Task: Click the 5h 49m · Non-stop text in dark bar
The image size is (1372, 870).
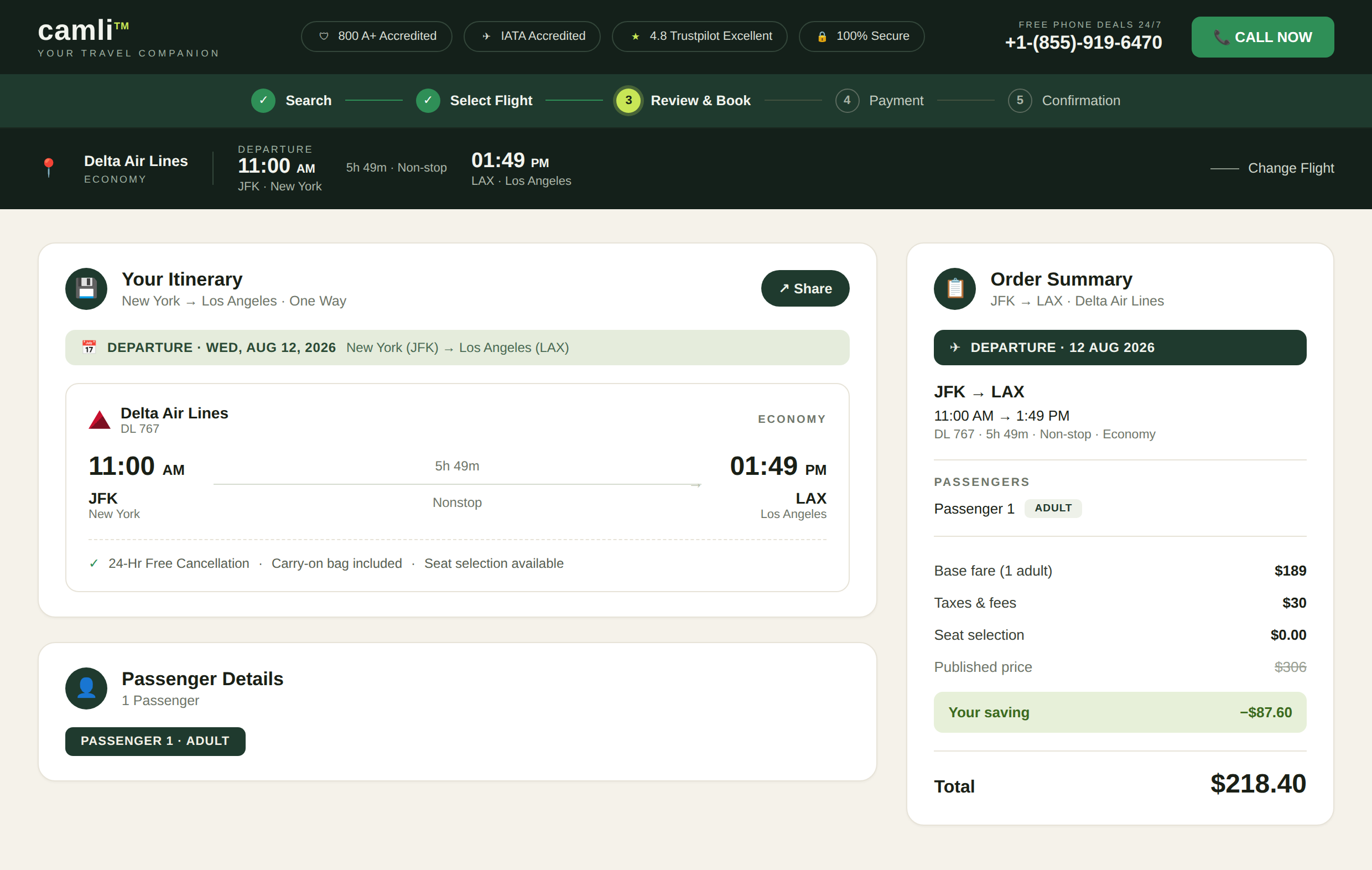Action: coord(397,168)
